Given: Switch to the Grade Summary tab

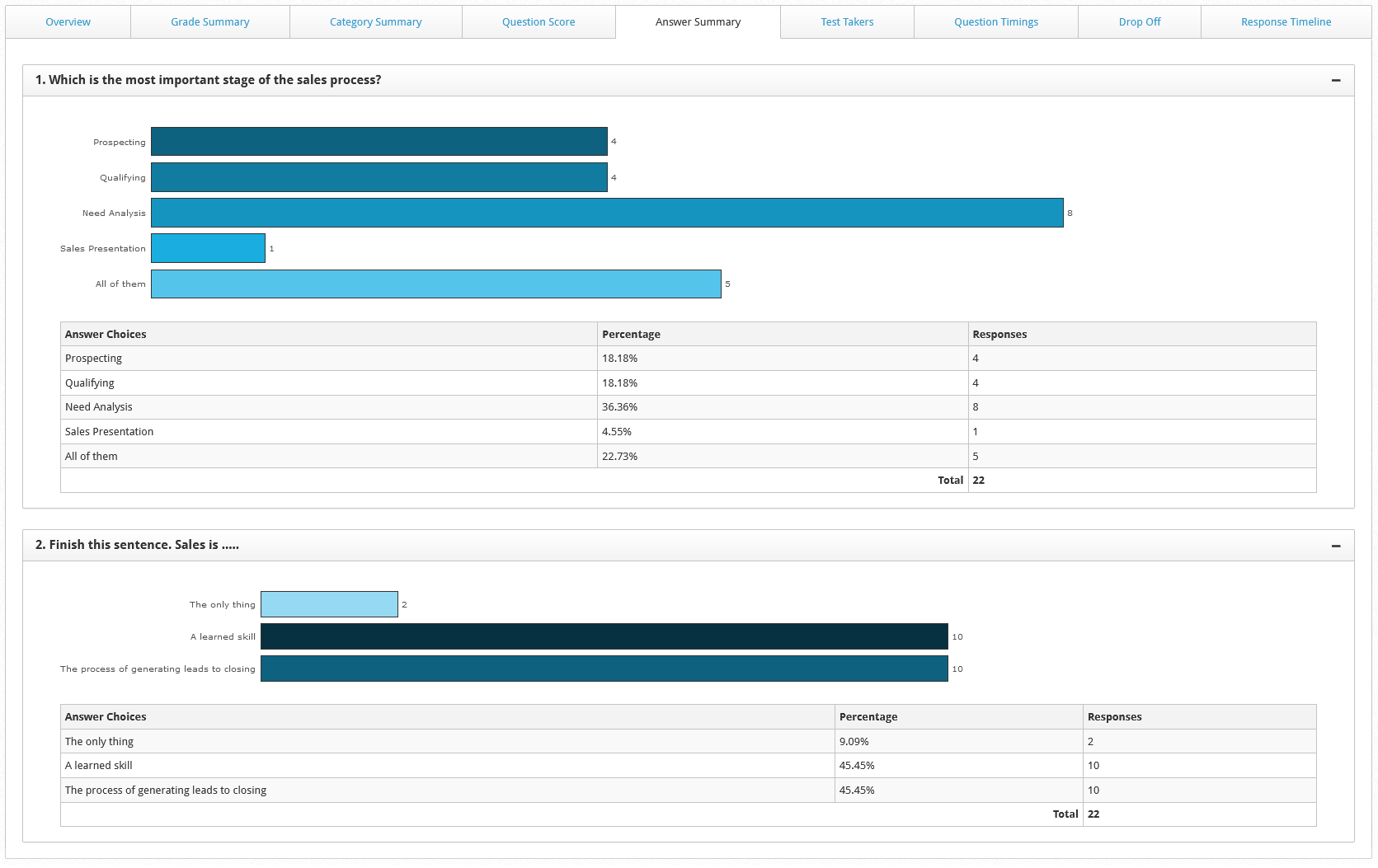Looking at the screenshot, I should 209,22.
